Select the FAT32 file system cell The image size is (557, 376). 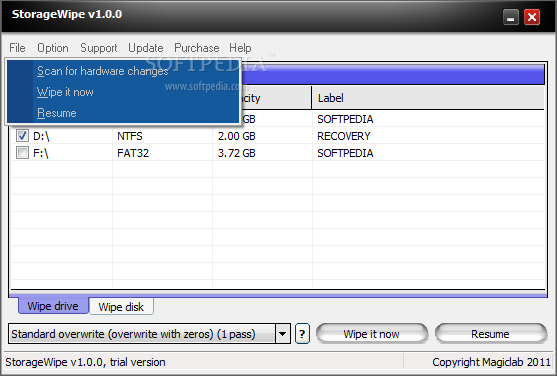coord(133,153)
